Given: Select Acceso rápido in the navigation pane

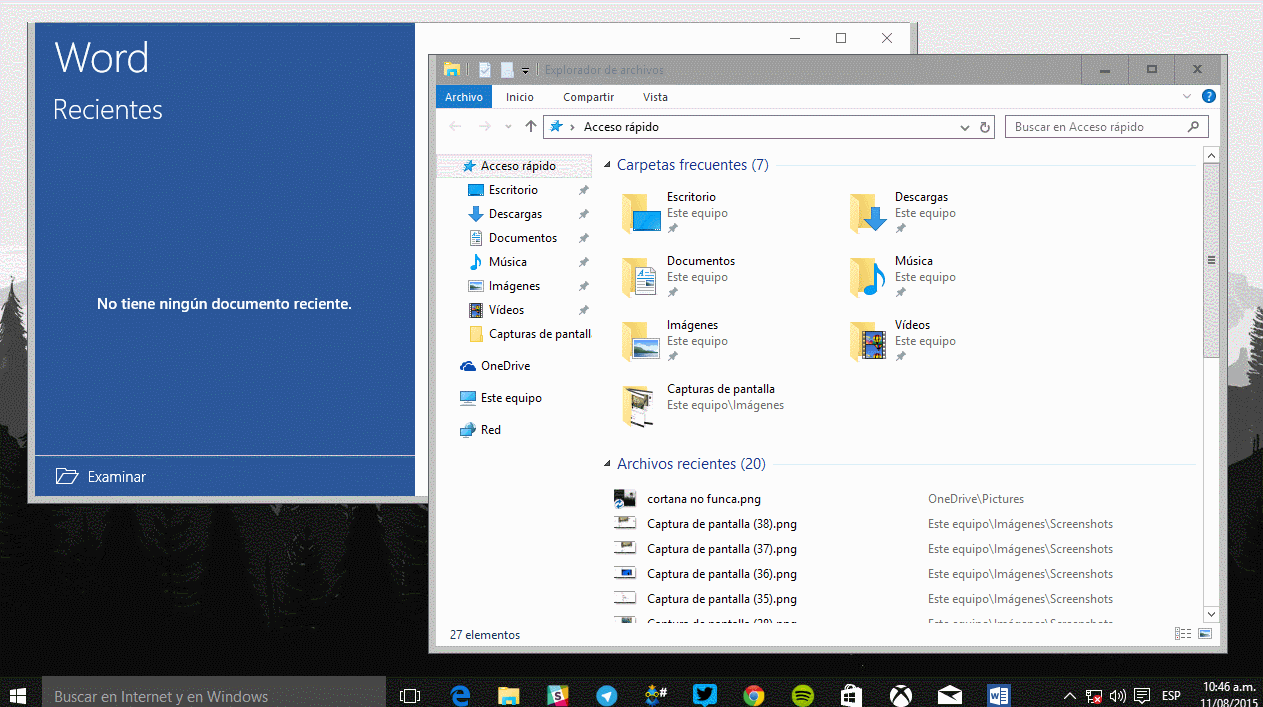Looking at the screenshot, I should click(x=515, y=166).
